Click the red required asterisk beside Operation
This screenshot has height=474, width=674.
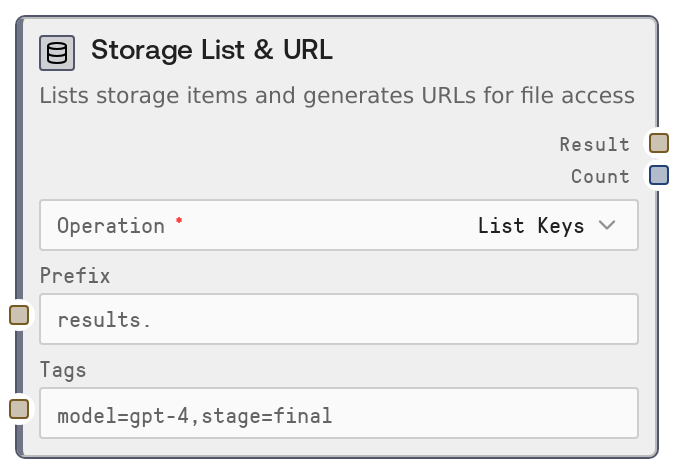point(179,220)
